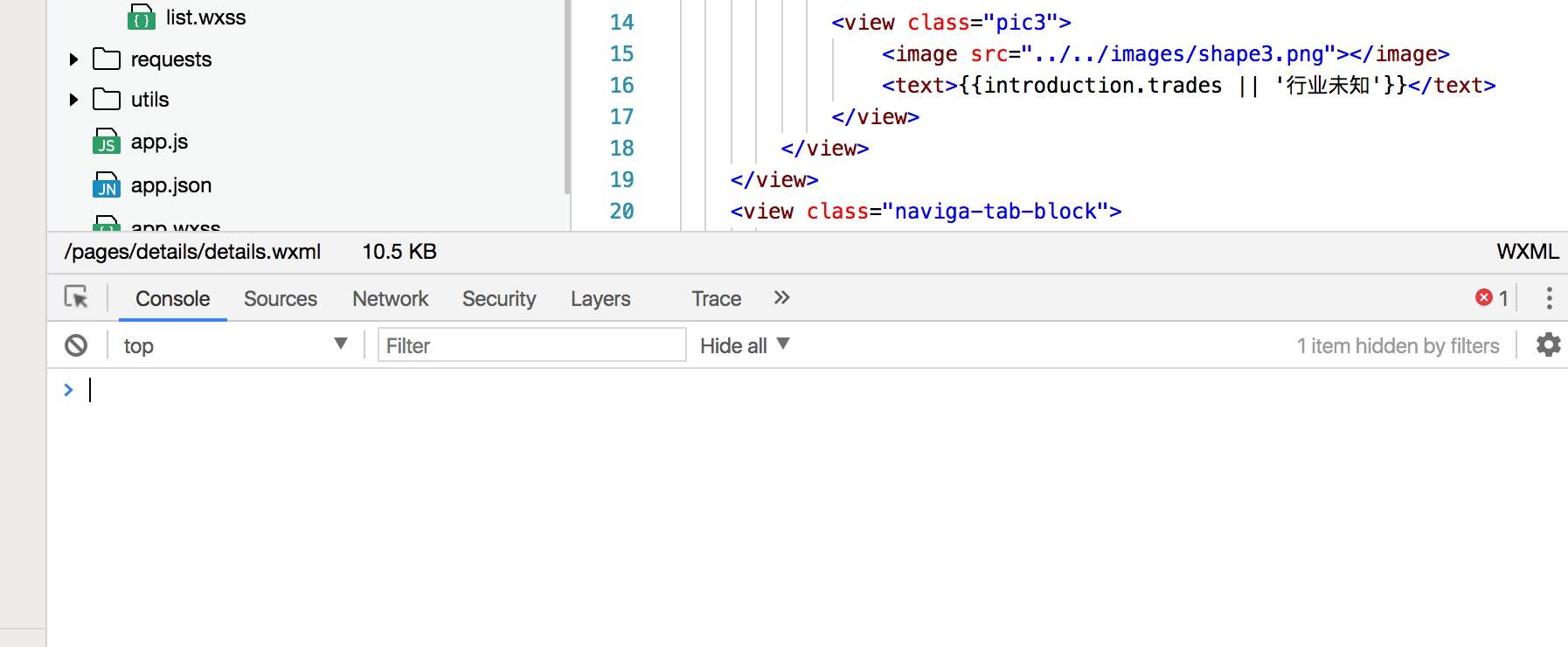This screenshot has width=1568, height=647.
Task: Click the requests folder icon
Action: [x=107, y=59]
